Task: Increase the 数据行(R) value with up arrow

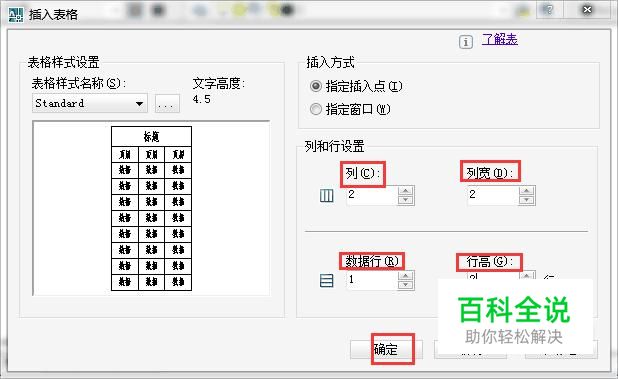Action: [x=406, y=276]
